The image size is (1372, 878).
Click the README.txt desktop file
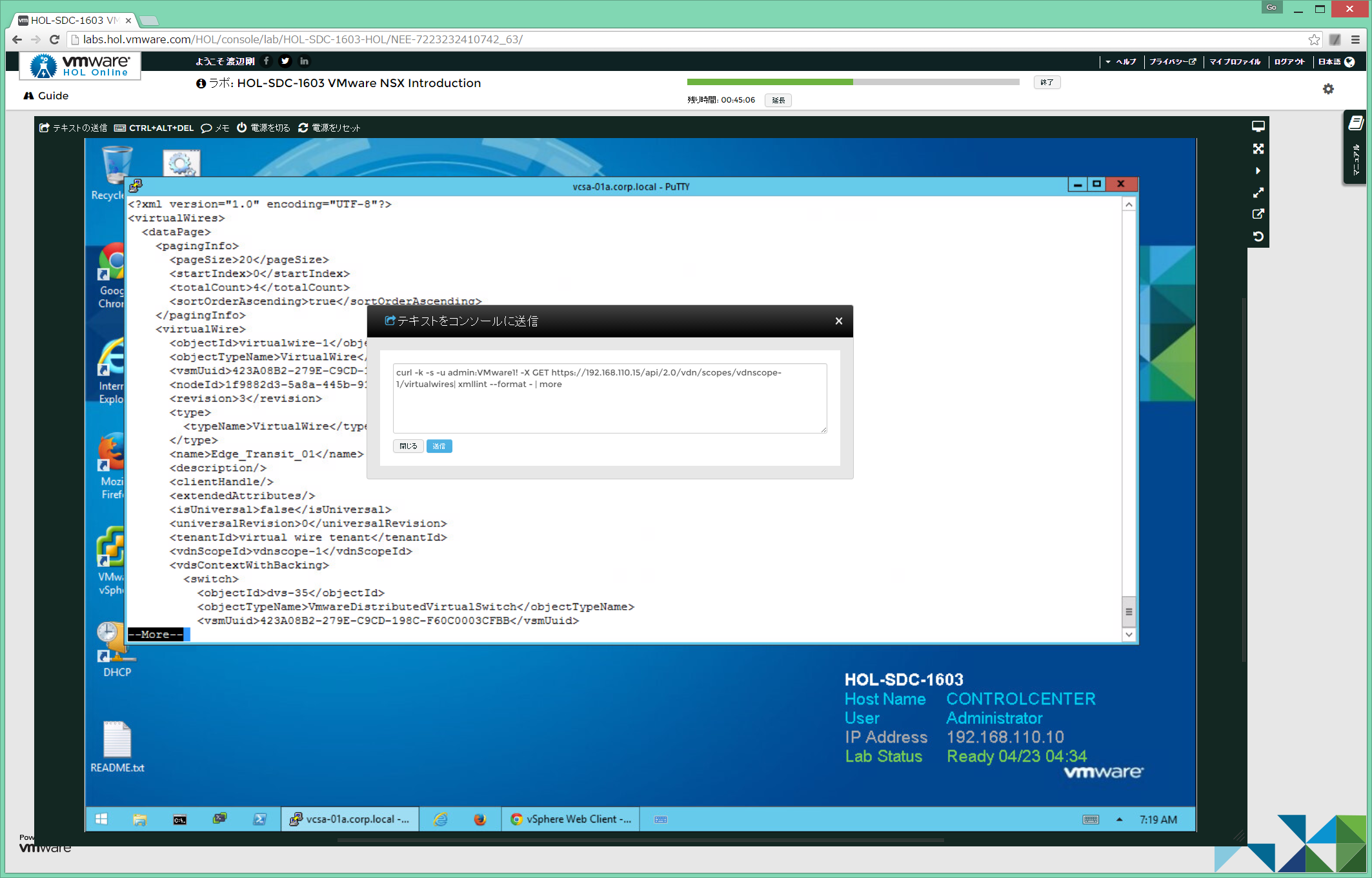click(x=117, y=746)
